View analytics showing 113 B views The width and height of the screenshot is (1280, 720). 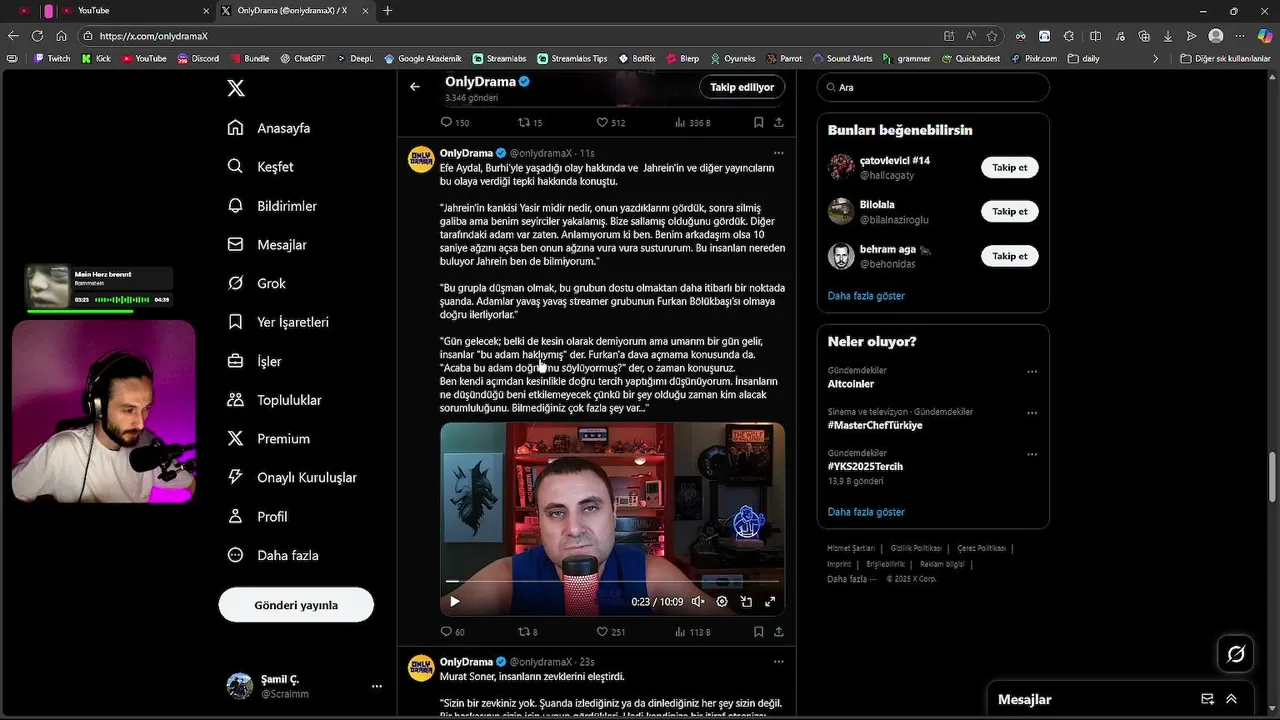point(692,632)
